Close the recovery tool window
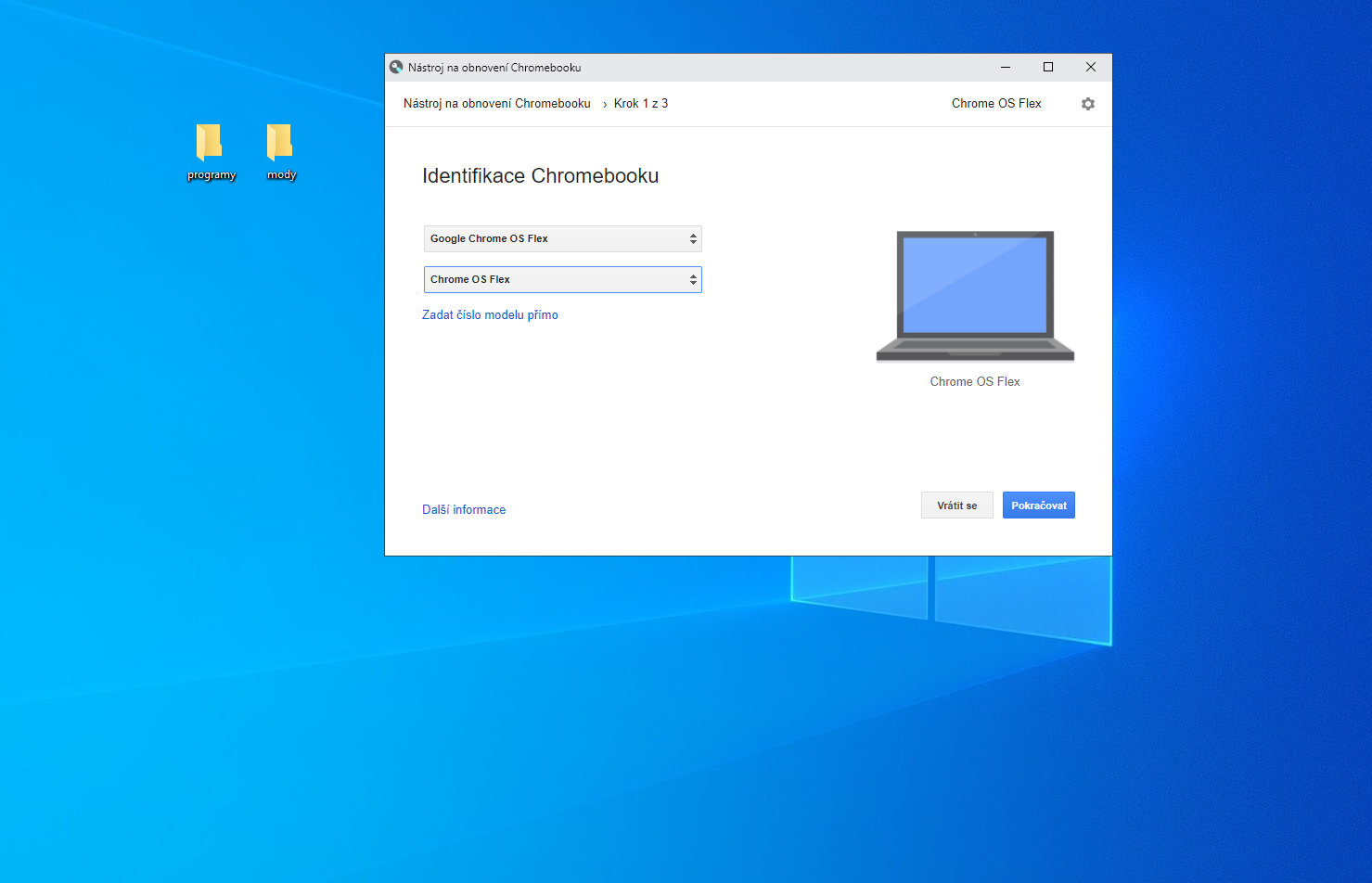Viewport: 1372px width, 883px height. point(1091,67)
